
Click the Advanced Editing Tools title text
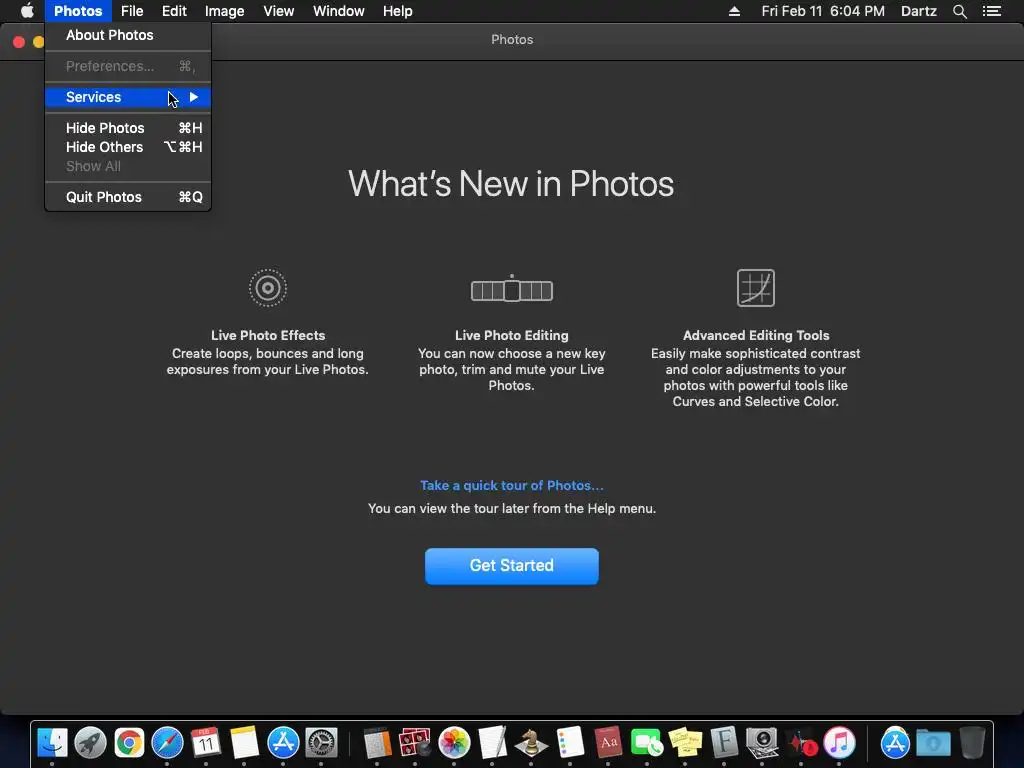[x=756, y=335]
